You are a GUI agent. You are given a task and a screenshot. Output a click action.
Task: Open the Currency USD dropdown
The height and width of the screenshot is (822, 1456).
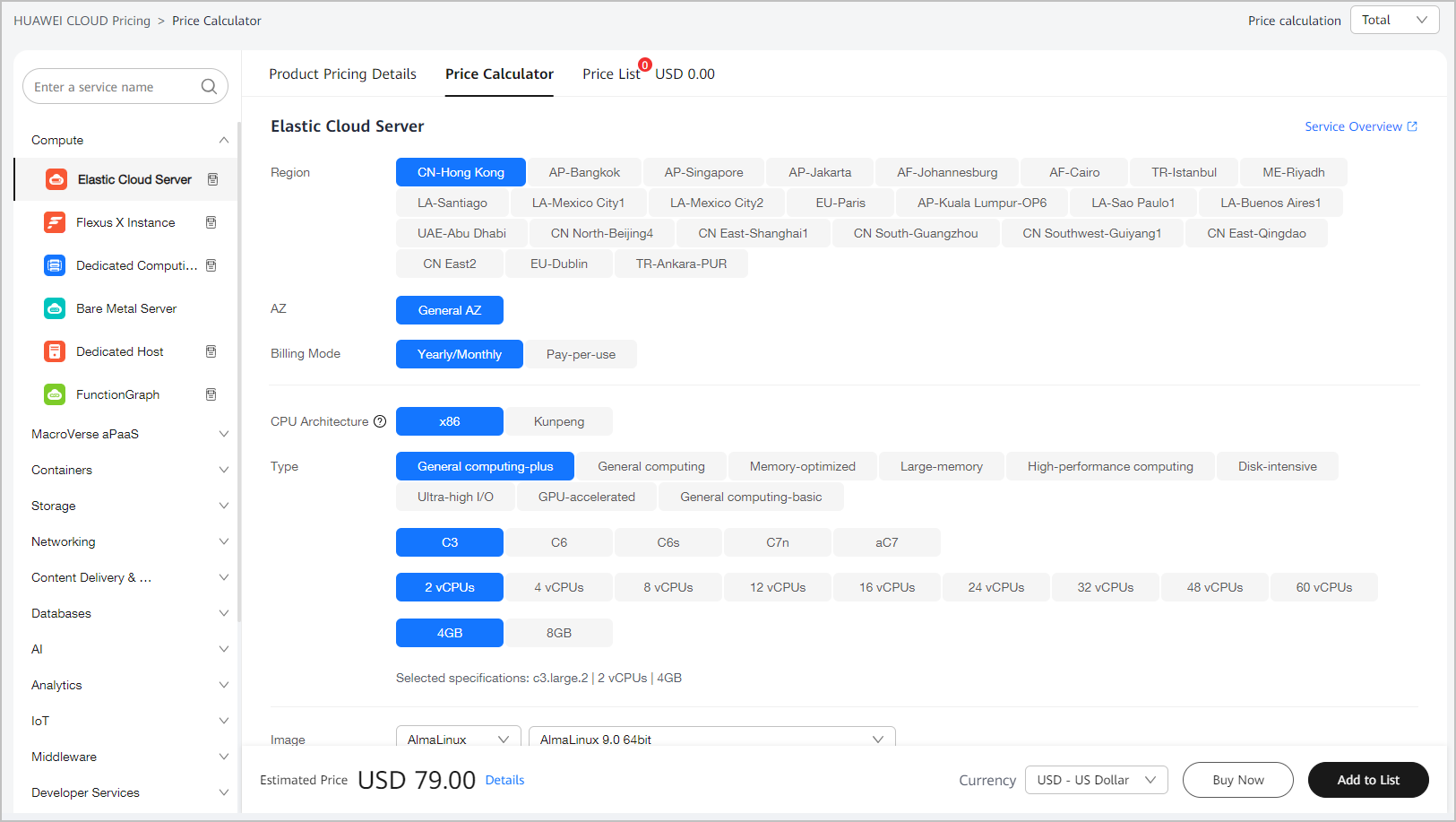point(1096,780)
